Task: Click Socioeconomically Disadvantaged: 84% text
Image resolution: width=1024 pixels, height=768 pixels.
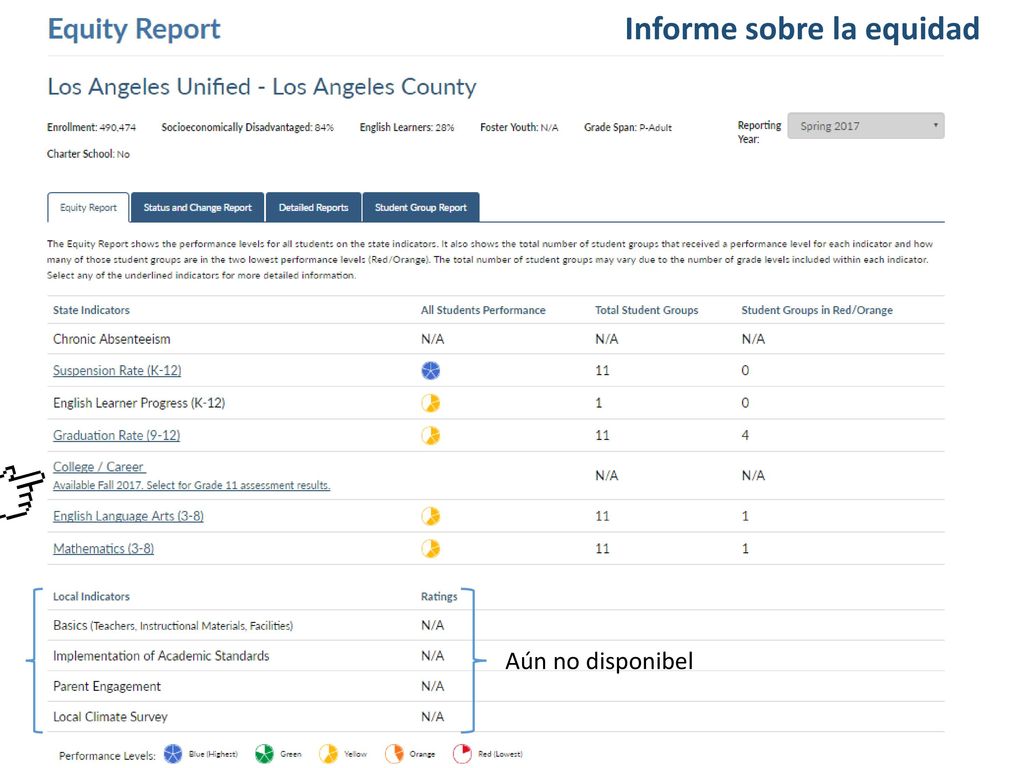Action: coord(248,127)
